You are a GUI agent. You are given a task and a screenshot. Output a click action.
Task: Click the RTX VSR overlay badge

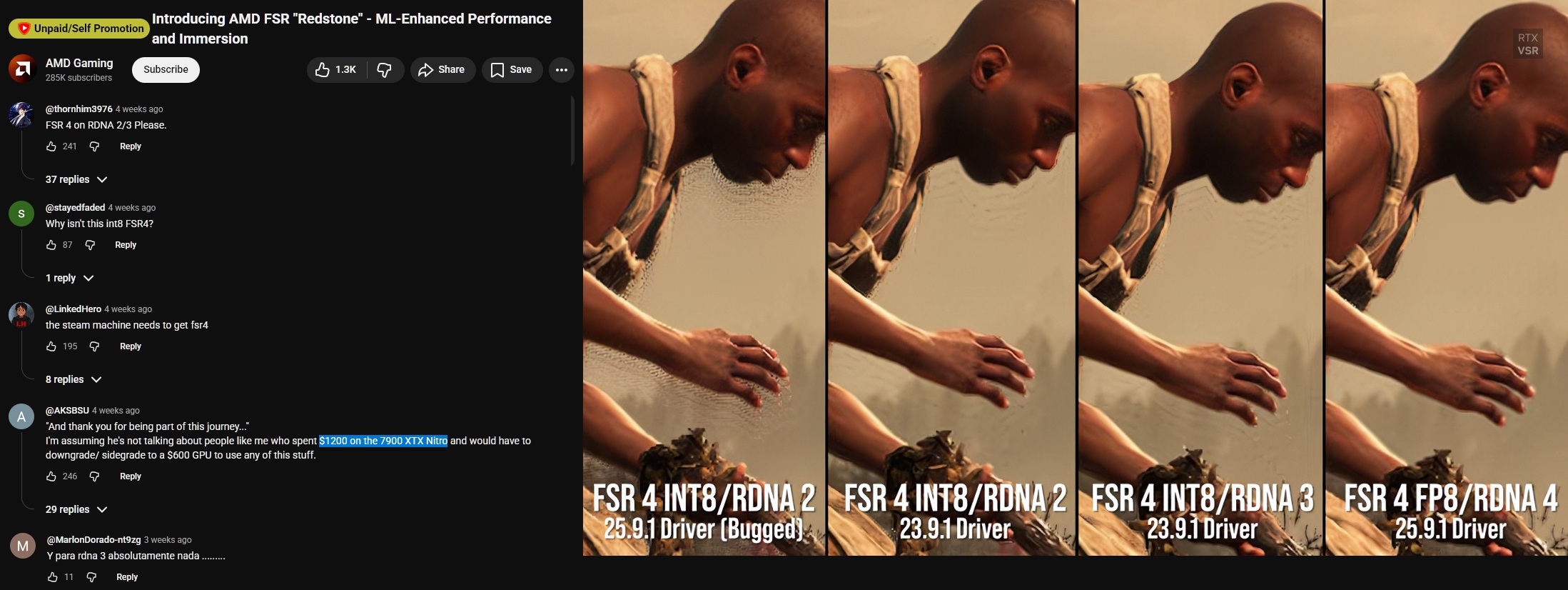coord(1527,44)
